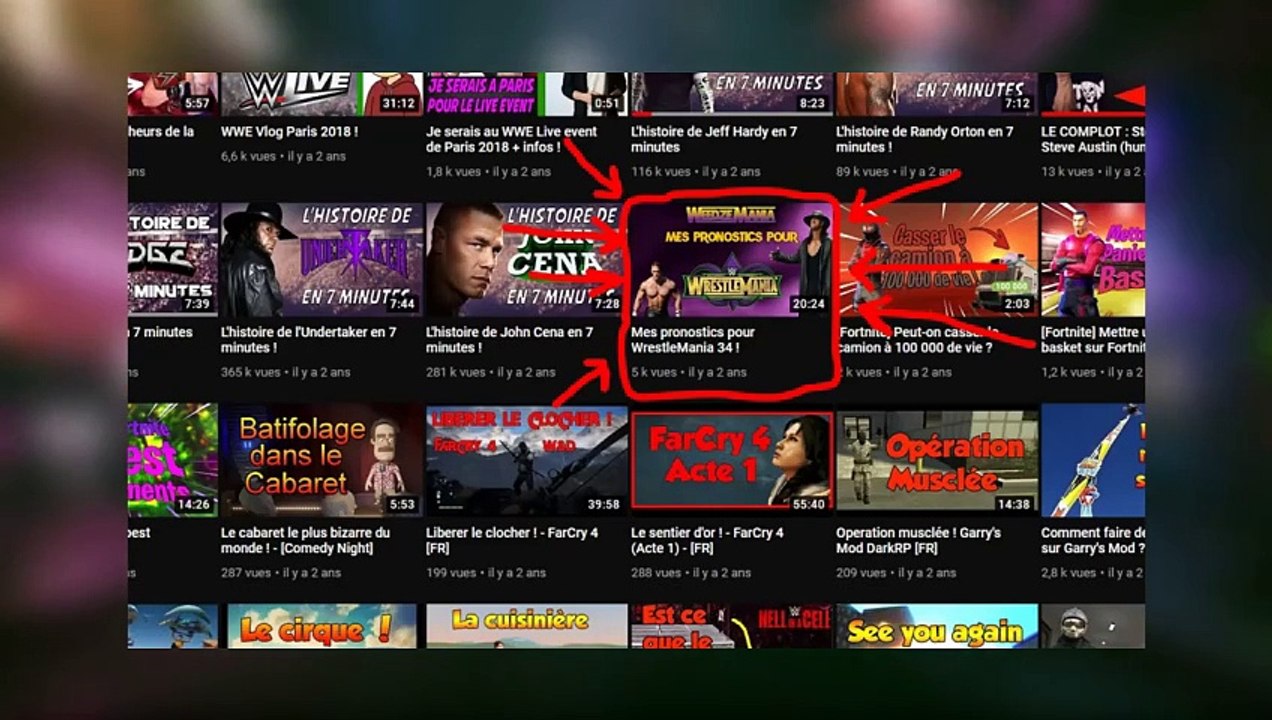Open the 'Opération Musclée' thumbnail
This screenshot has width=1272, height=720.
point(936,460)
